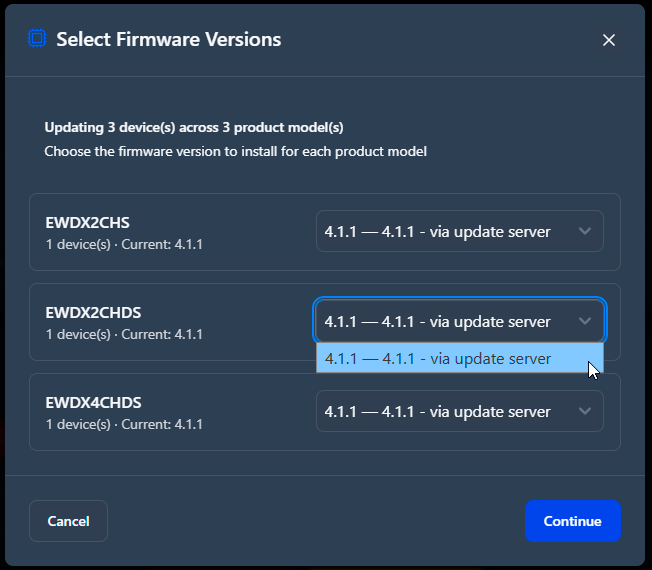Click the firmware chip icon in header
Screen dimensions: 652x570
(x=37, y=39)
